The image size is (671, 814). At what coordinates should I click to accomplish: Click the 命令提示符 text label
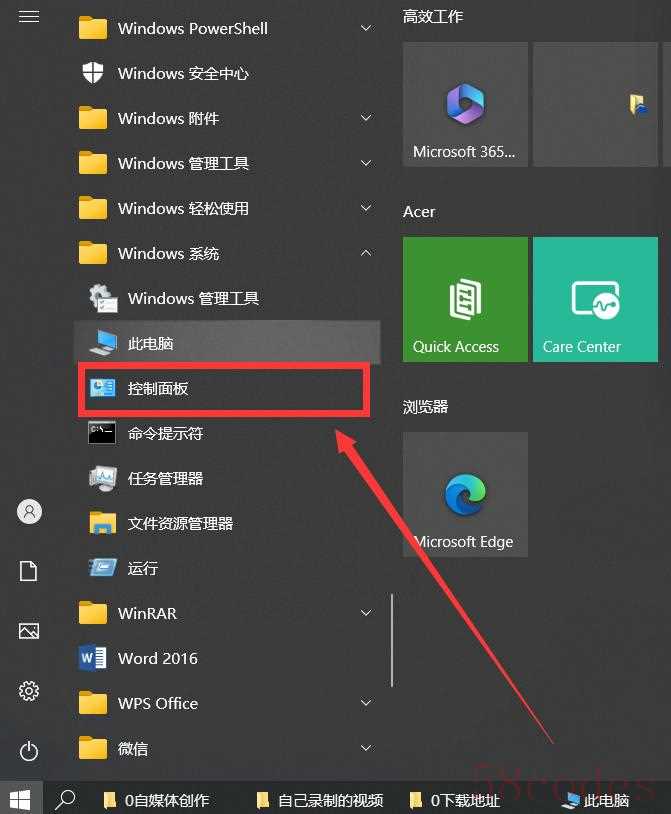click(x=165, y=433)
